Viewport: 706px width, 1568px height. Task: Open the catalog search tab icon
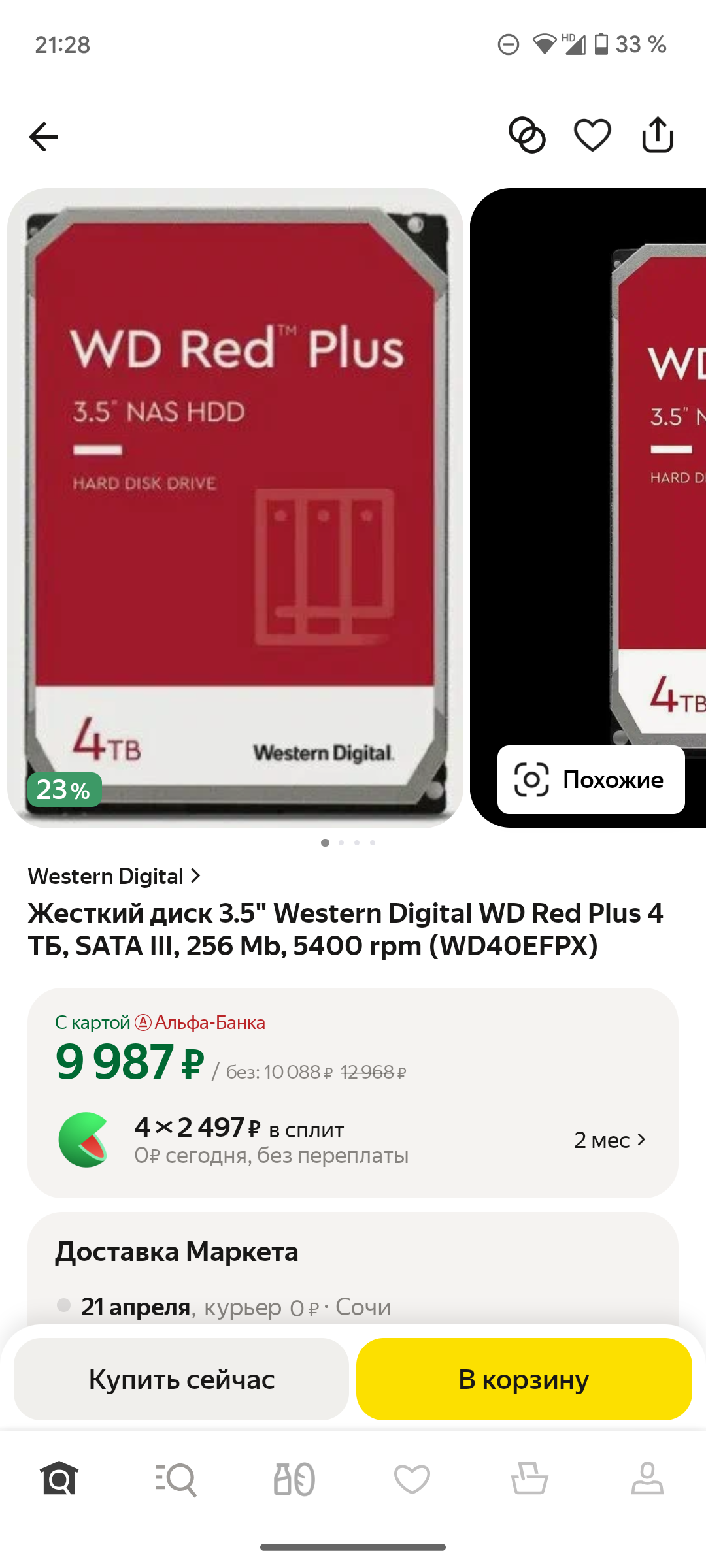click(x=176, y=1478)
